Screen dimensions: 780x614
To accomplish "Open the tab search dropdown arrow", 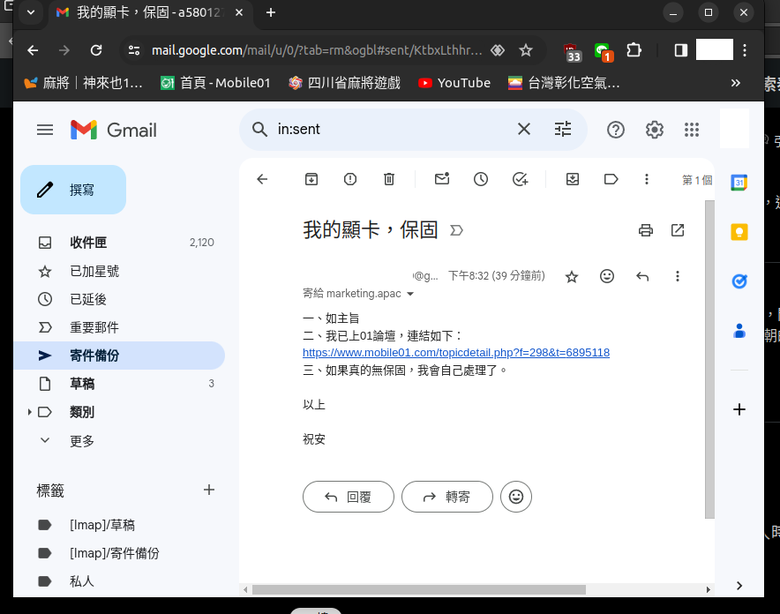I will pos(30,12).
